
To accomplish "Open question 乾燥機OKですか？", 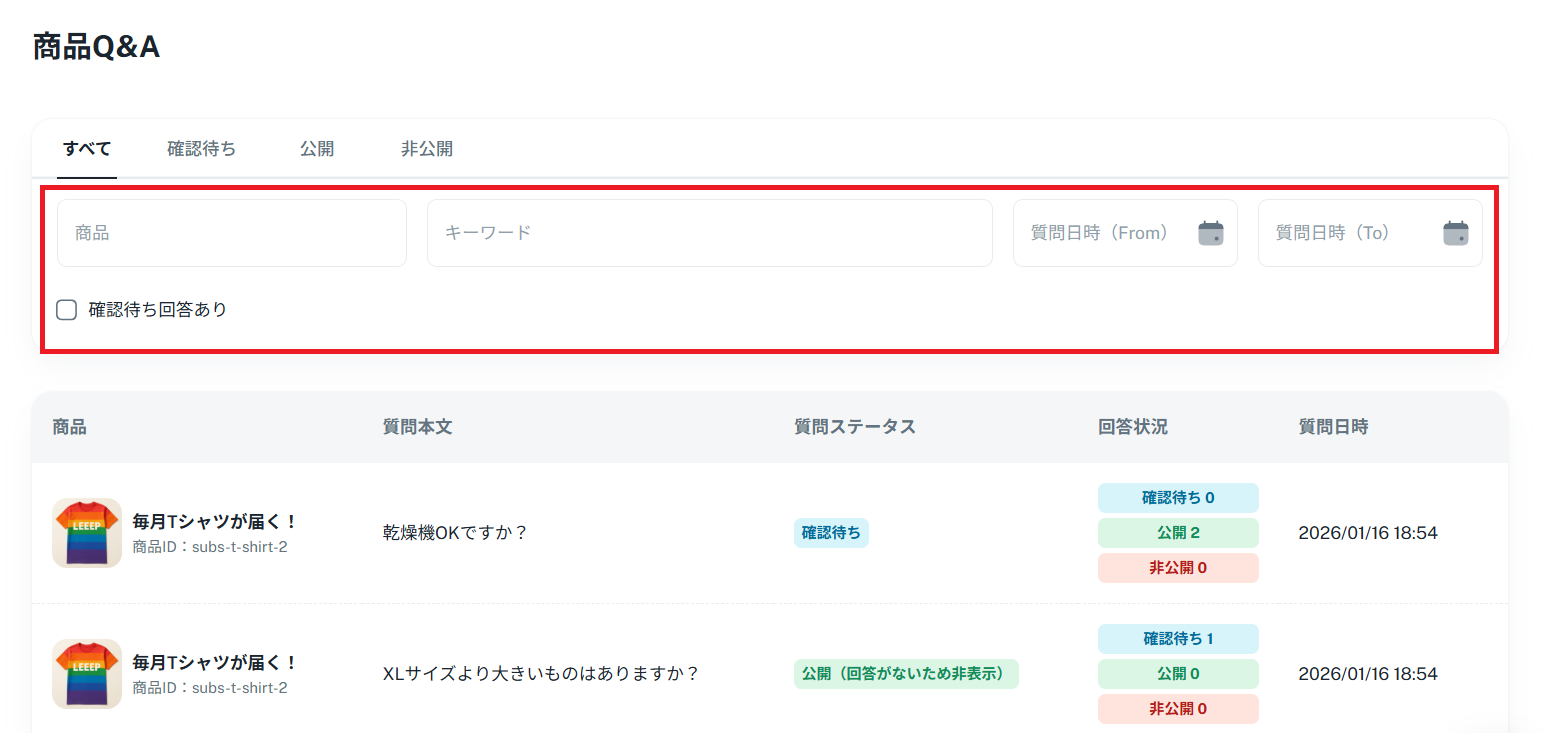I will coord(455,533).
